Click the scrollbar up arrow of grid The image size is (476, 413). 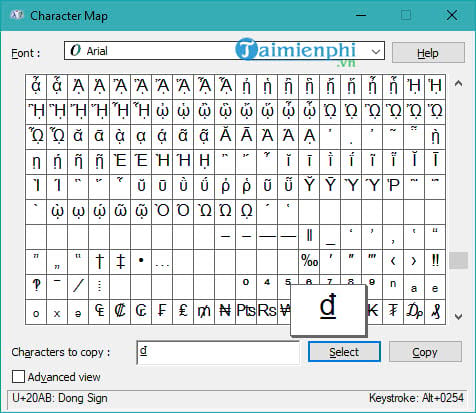click(459, 83)
